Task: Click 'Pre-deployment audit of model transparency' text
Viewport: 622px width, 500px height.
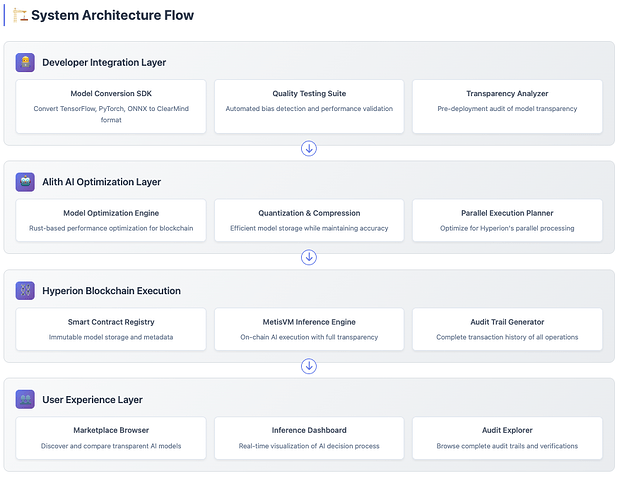Action: (507, 109)
